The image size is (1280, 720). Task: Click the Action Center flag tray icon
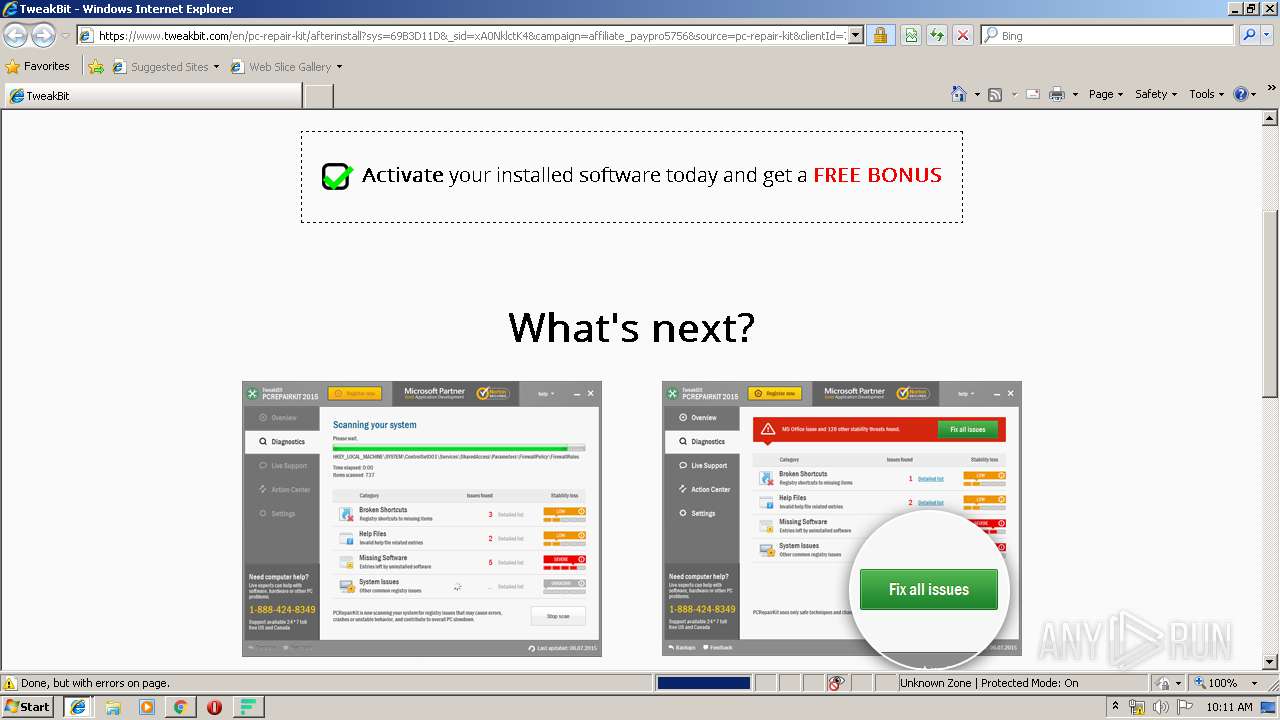point(1184,707)
